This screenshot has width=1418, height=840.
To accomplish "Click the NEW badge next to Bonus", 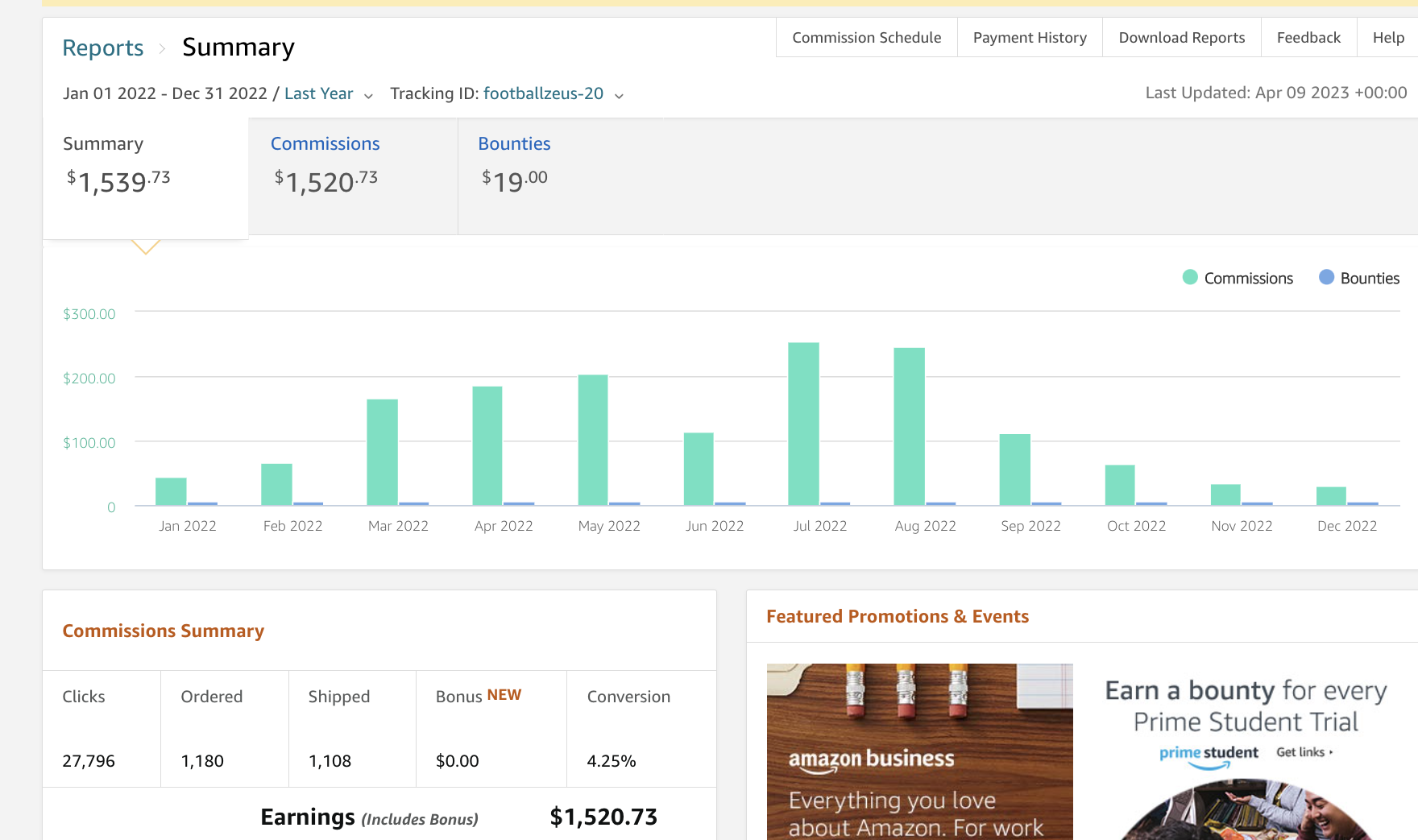I will pyautogui.click(x=504, y=694).
